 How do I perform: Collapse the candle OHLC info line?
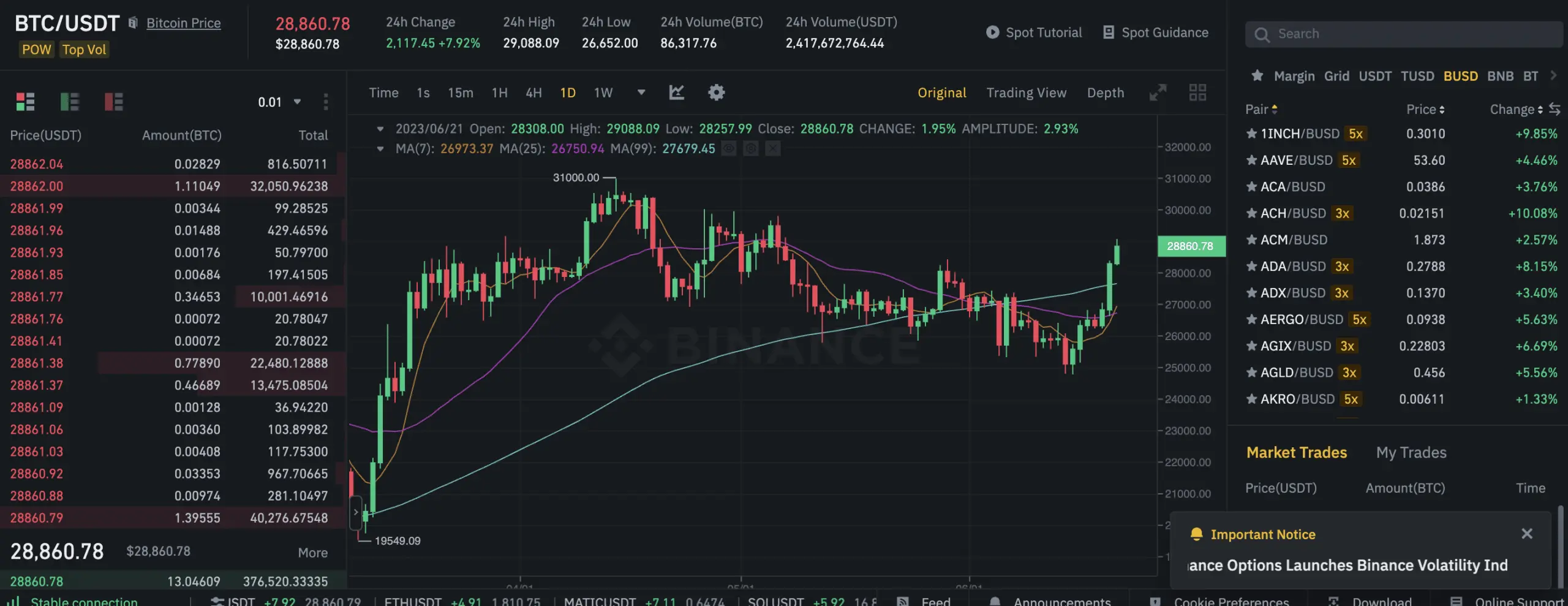point(380,129)
